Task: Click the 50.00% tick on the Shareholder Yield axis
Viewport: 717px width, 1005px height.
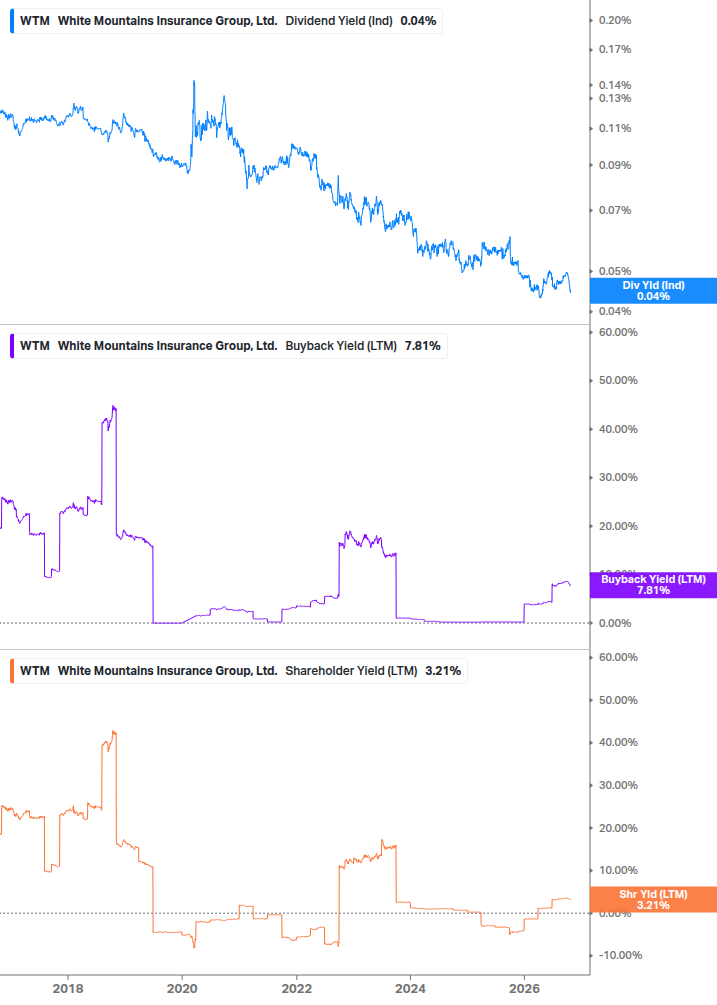Action: coord(618,701)
